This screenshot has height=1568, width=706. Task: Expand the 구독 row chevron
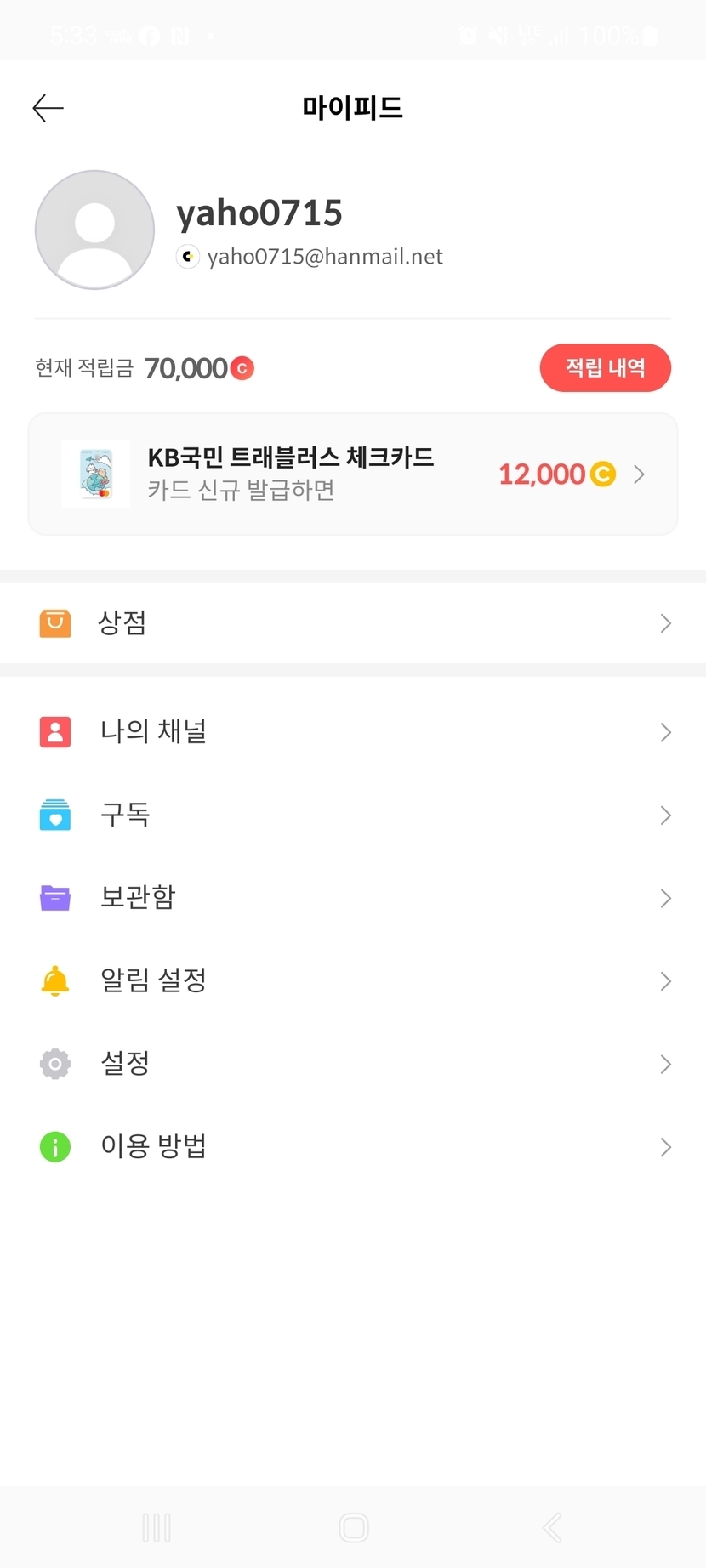pyautogui.click(x=665, y=815)
